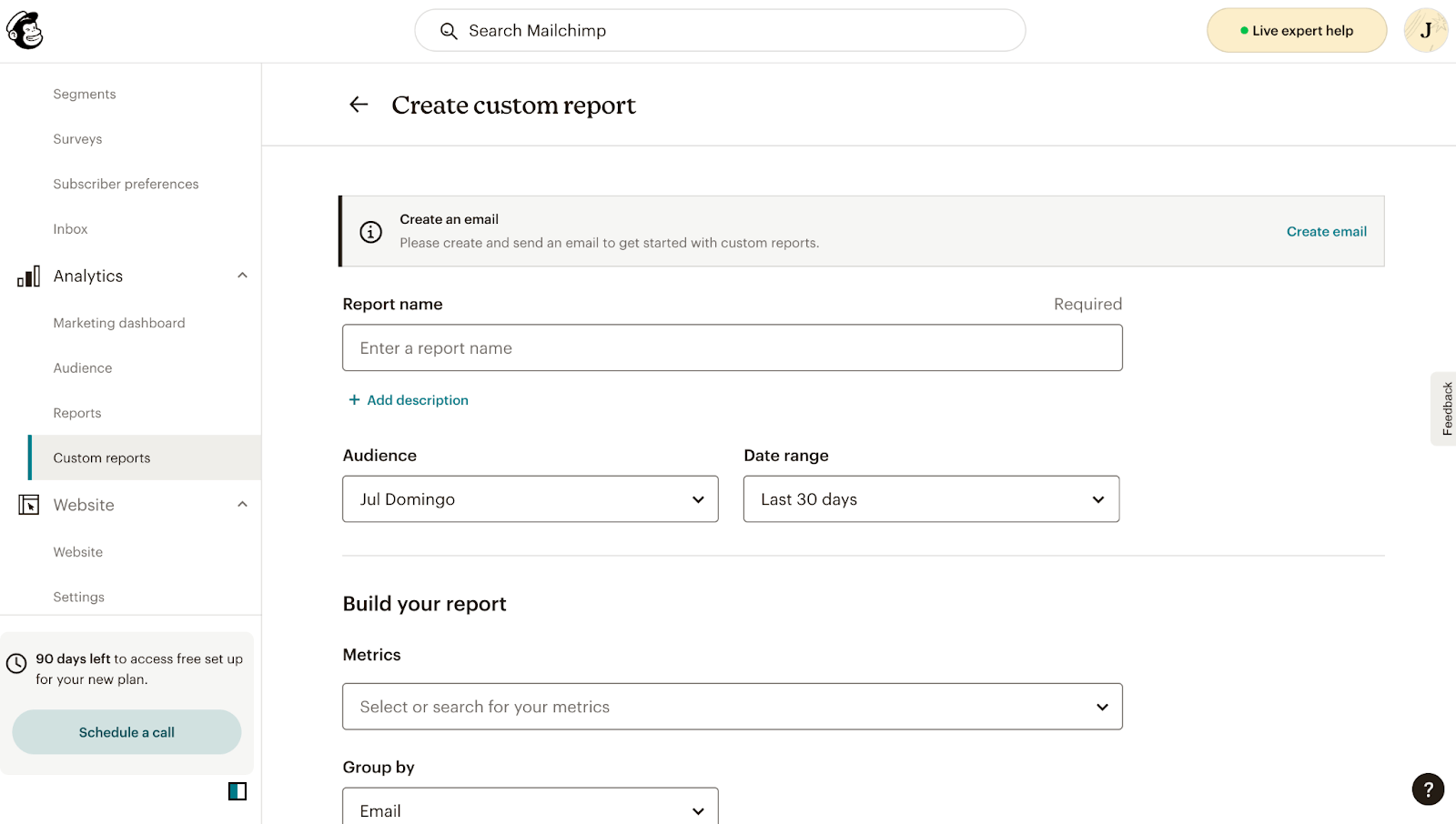The width and height of the screenshot is (1456, 824).
Task: Open Settings under Website
Action: (x=79, y=598)
